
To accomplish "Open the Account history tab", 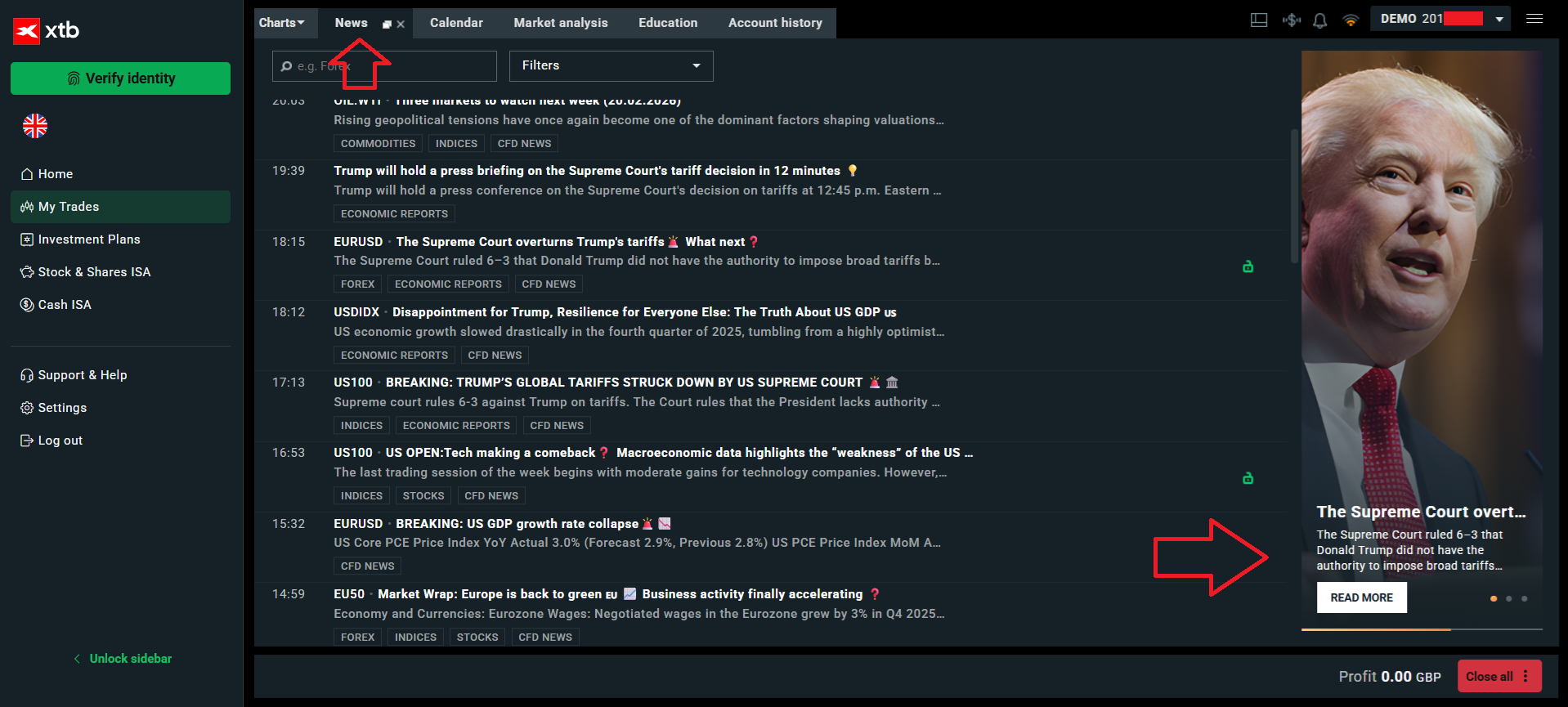I will coord(775,23).
